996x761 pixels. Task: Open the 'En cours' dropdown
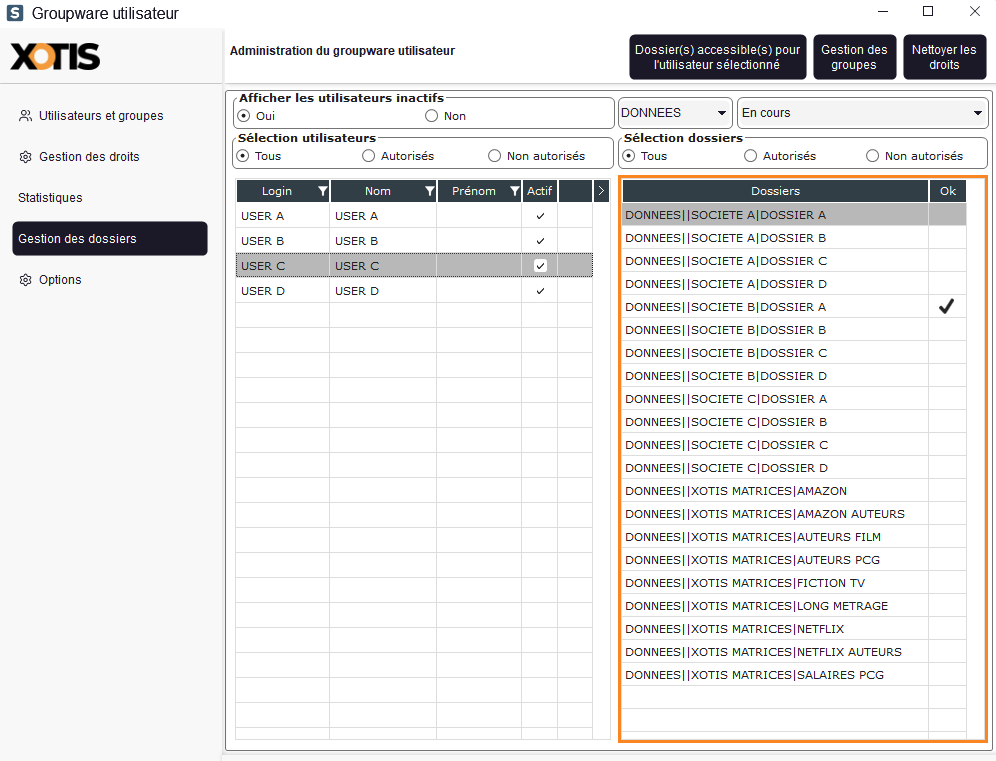(x=862, y=113)
